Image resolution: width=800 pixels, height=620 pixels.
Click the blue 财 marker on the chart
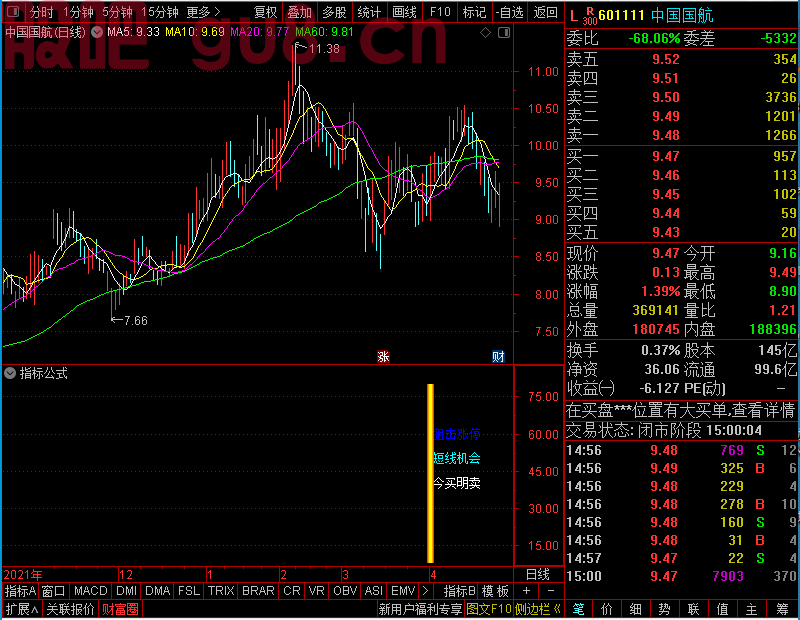pyautogui.click(x=498, y=356)
